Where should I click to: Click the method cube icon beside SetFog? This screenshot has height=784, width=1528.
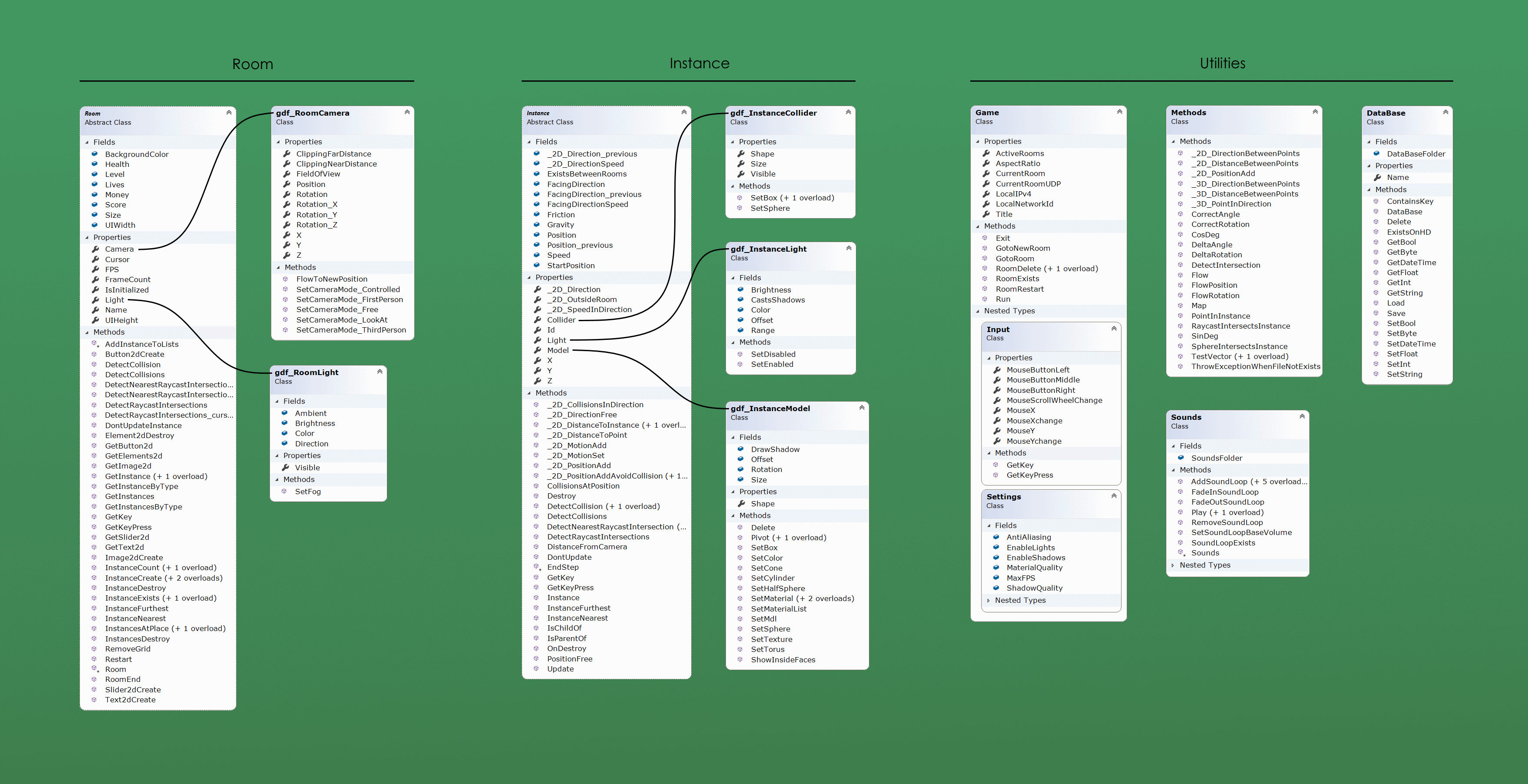284,491
